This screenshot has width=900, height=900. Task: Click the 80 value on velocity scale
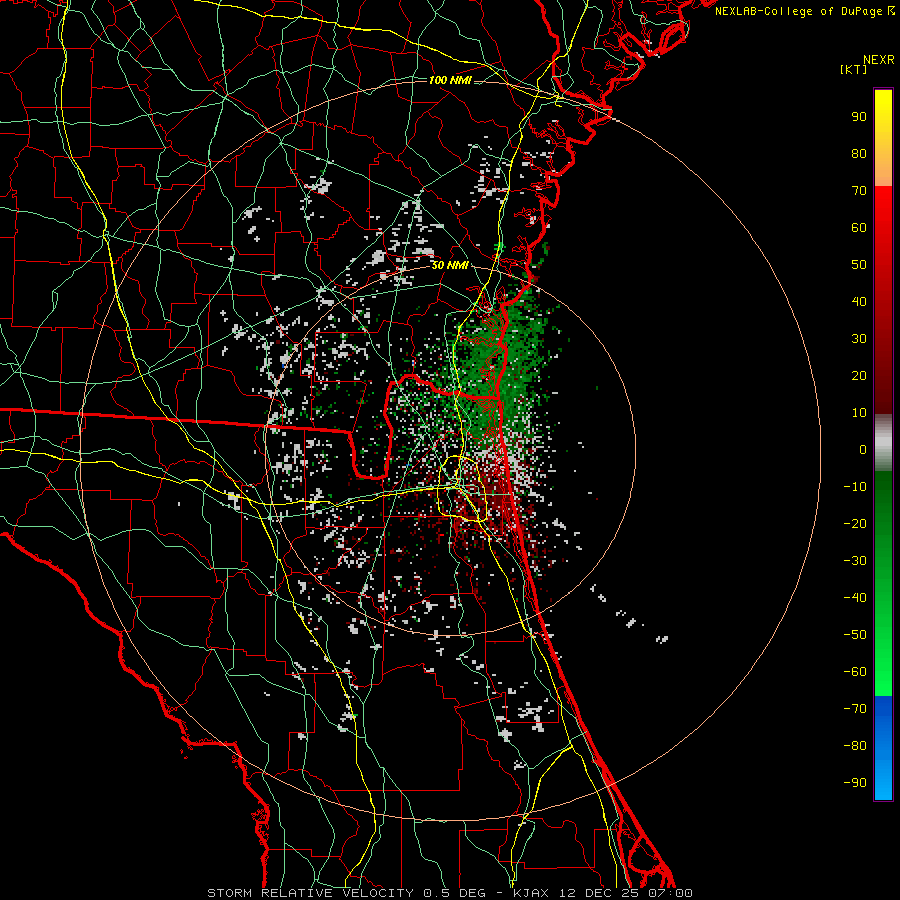859,154
